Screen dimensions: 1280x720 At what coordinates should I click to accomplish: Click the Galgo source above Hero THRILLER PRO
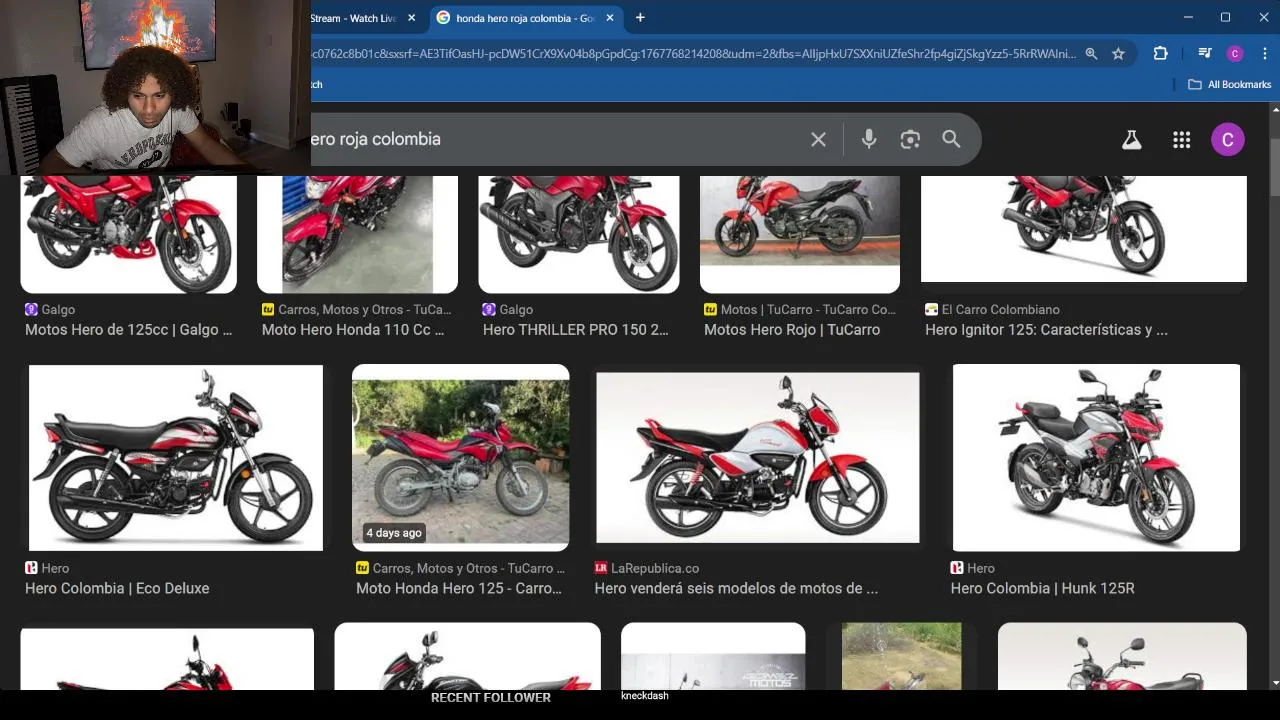pyautogui.click(x=516, y=310)
